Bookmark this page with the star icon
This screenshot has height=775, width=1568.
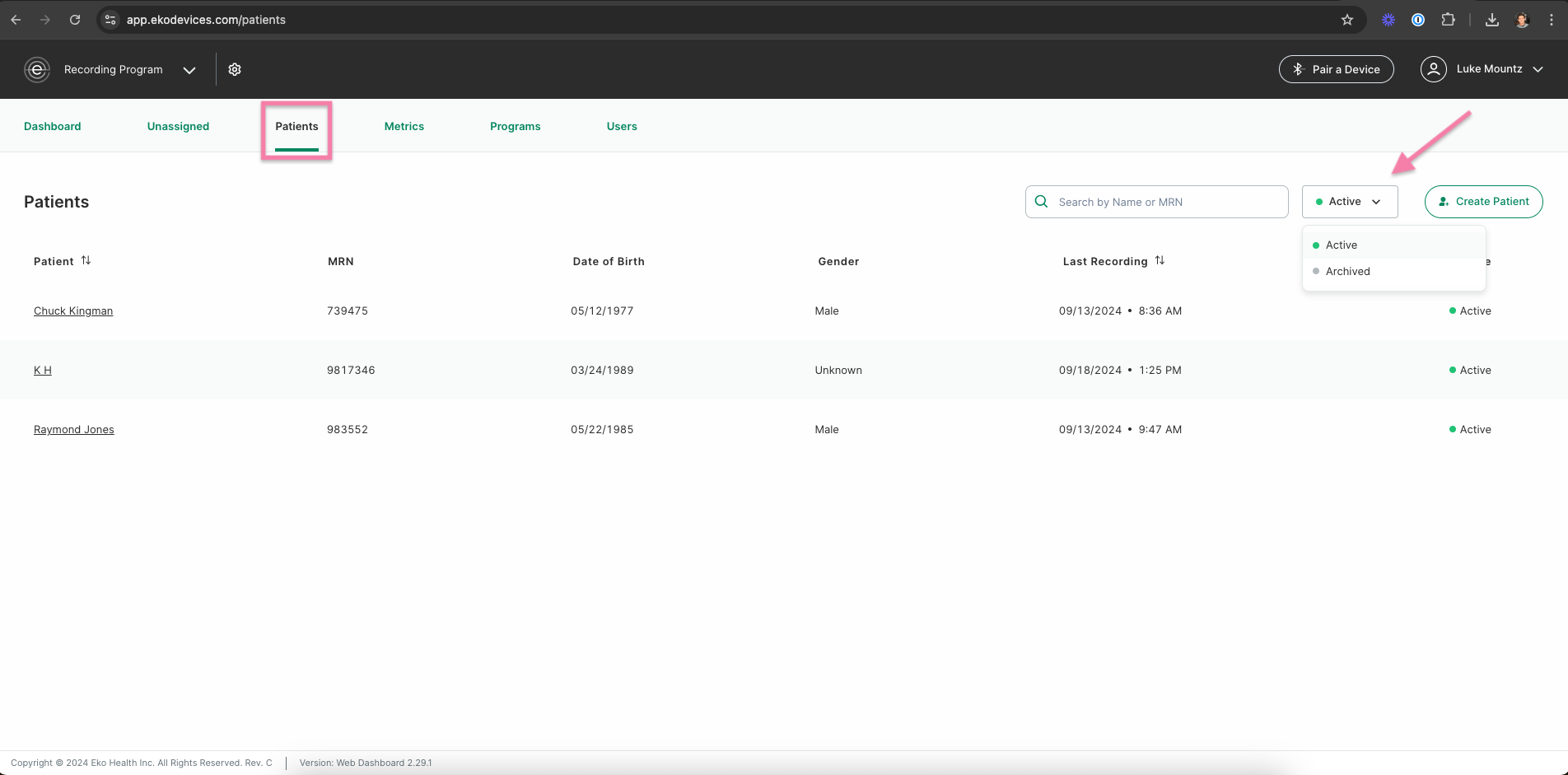1347,20
